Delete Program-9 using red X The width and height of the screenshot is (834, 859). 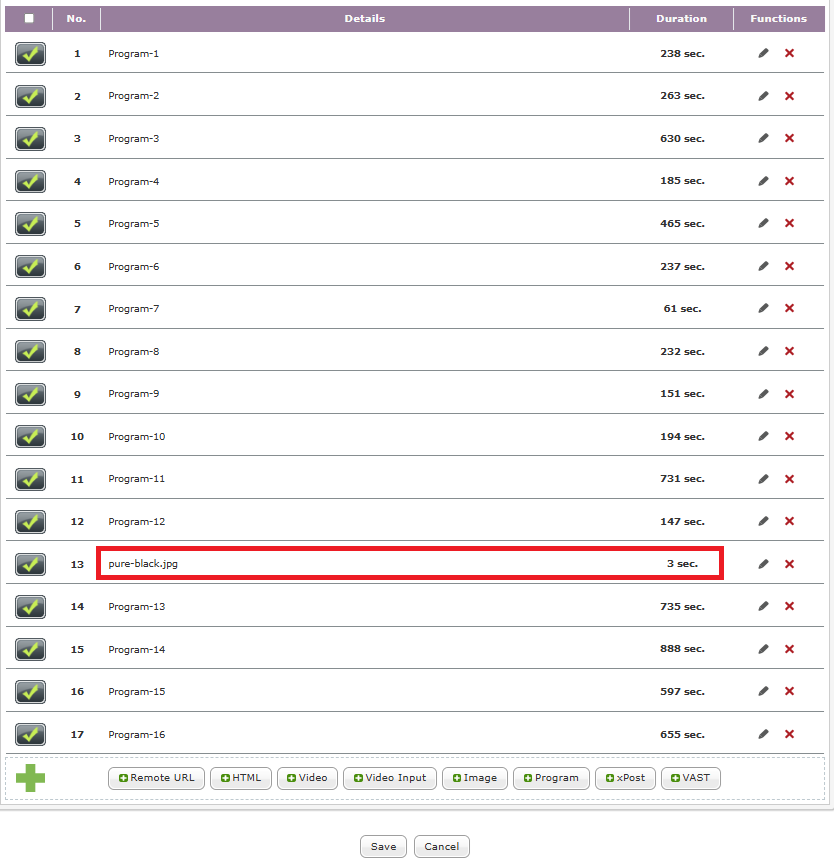click(789, 394)
